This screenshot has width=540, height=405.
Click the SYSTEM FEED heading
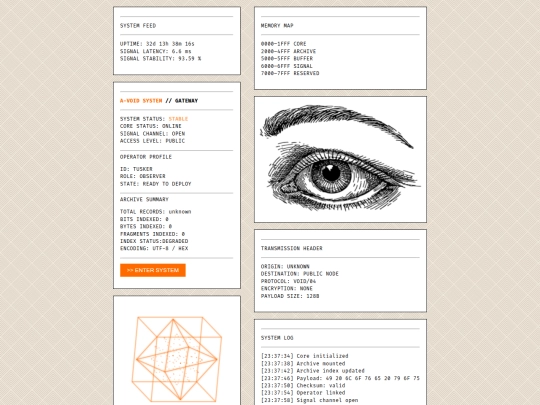point(138,26)
